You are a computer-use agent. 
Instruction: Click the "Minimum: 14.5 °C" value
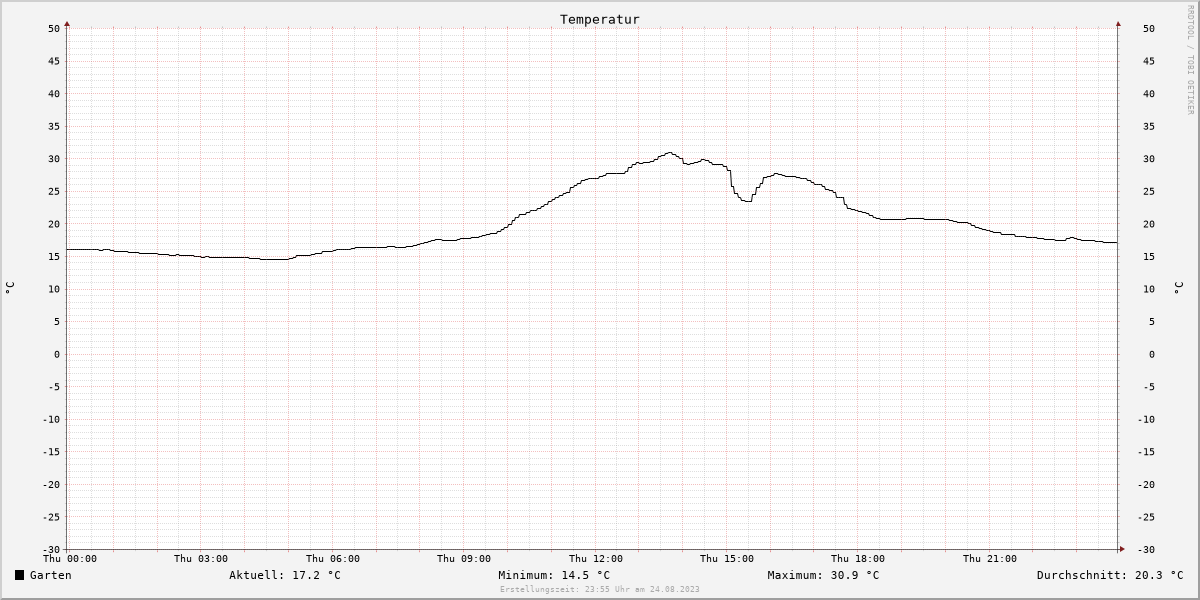coord(554,575)
